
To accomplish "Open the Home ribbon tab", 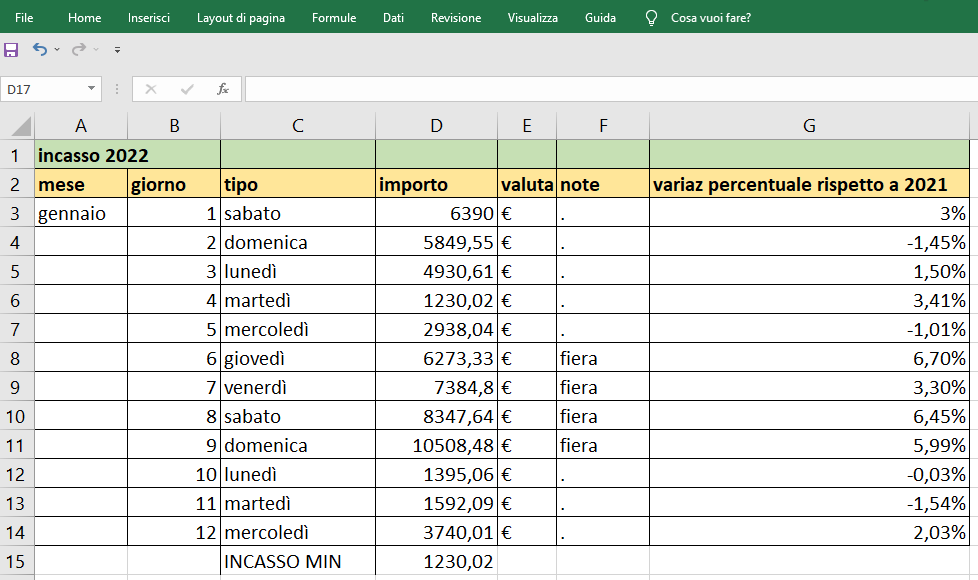I will (84, 17).
